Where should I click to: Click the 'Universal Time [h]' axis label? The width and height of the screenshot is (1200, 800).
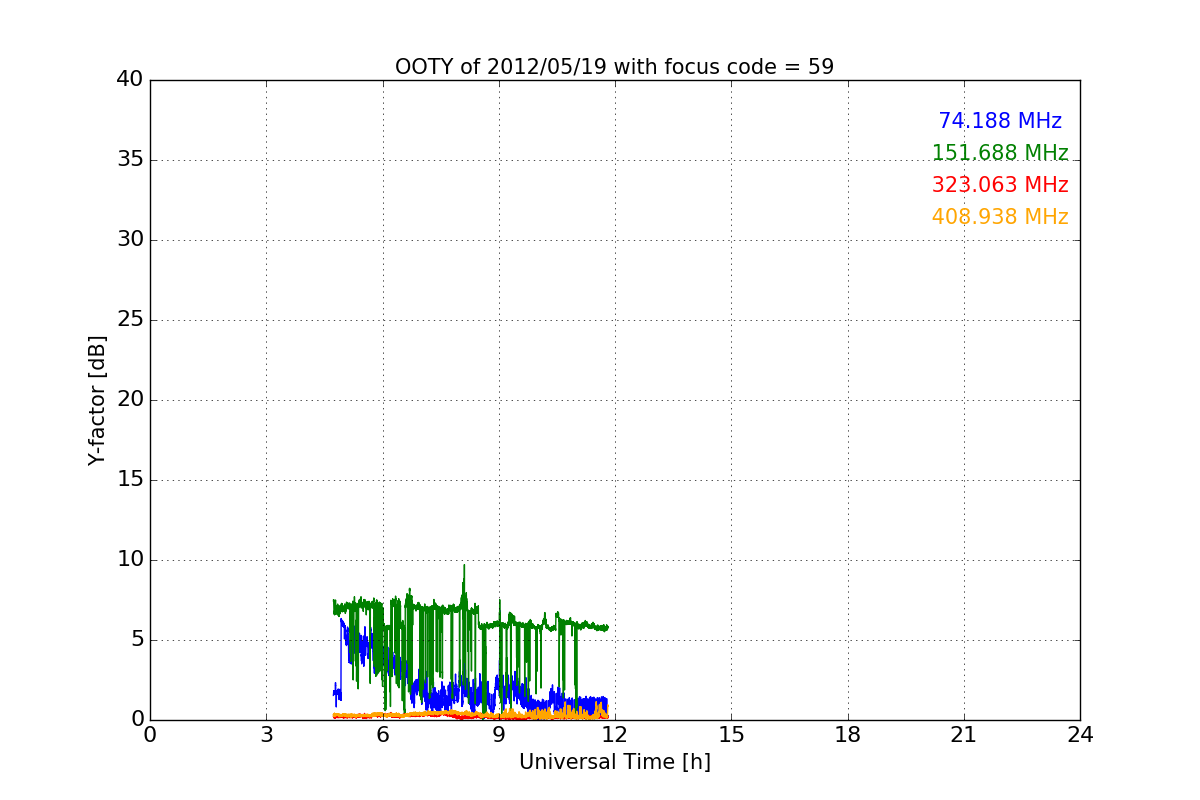point(614,762)
